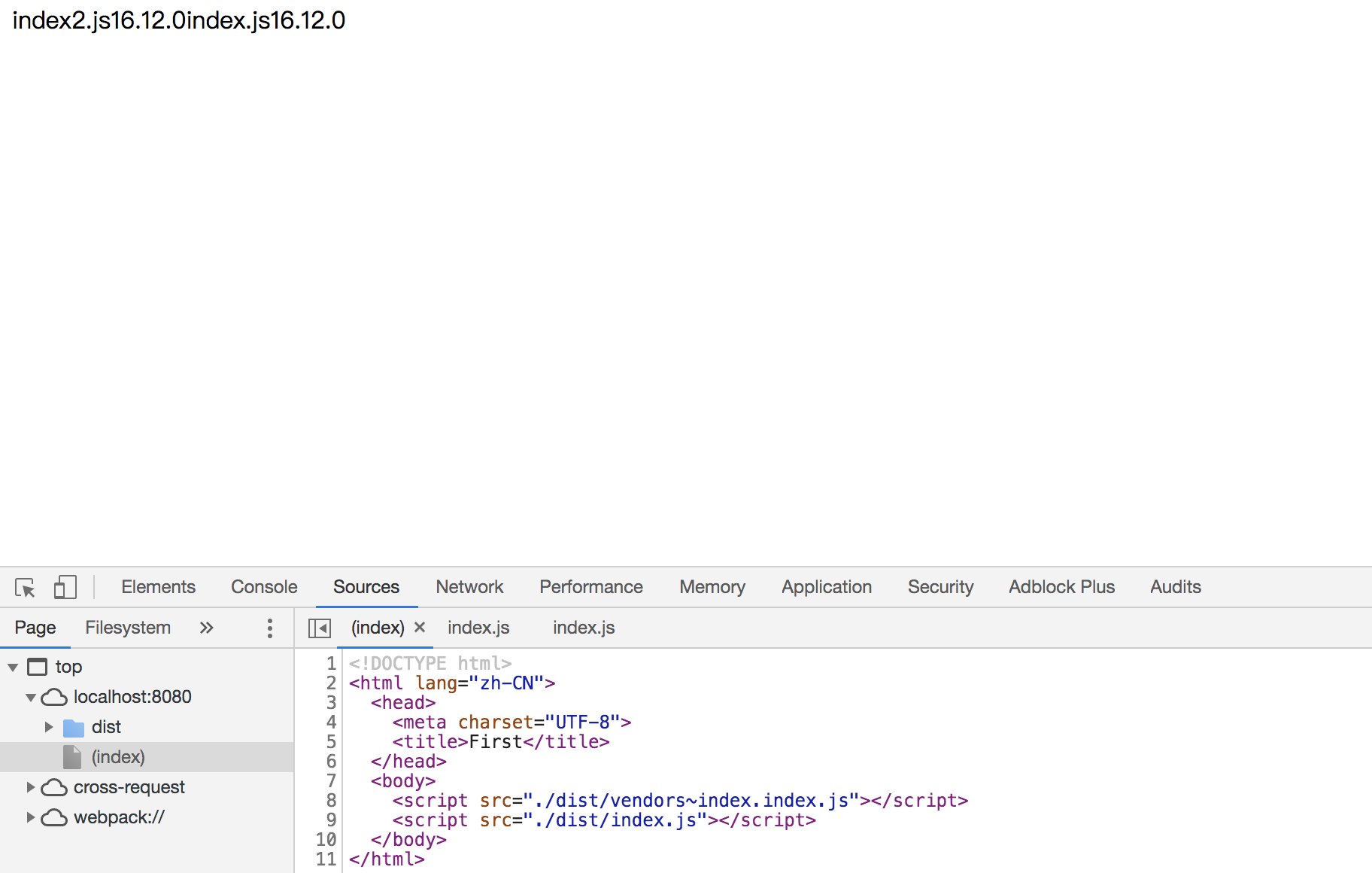Click the vendors~index.index.js script line

point(681,801)
